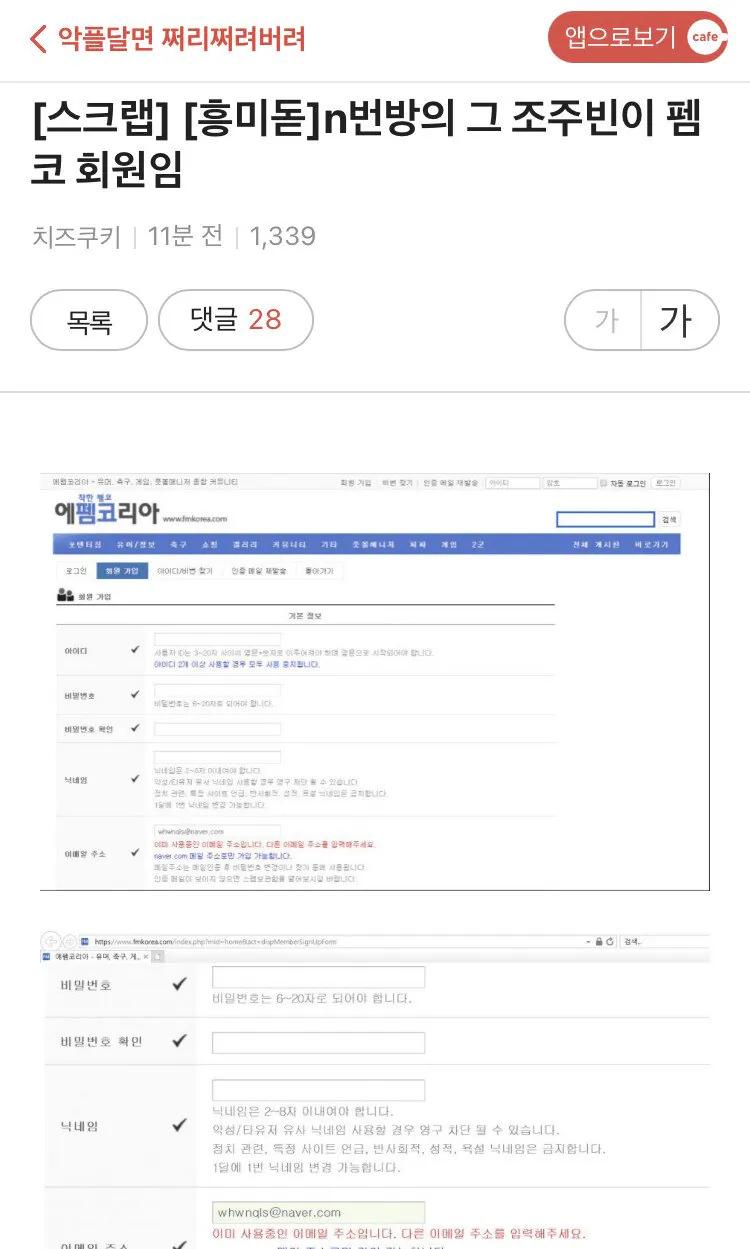Click the browser back arrow in lower screenshot
The height and width of the screenshot is (1249, 750).
tap(50, 941)
